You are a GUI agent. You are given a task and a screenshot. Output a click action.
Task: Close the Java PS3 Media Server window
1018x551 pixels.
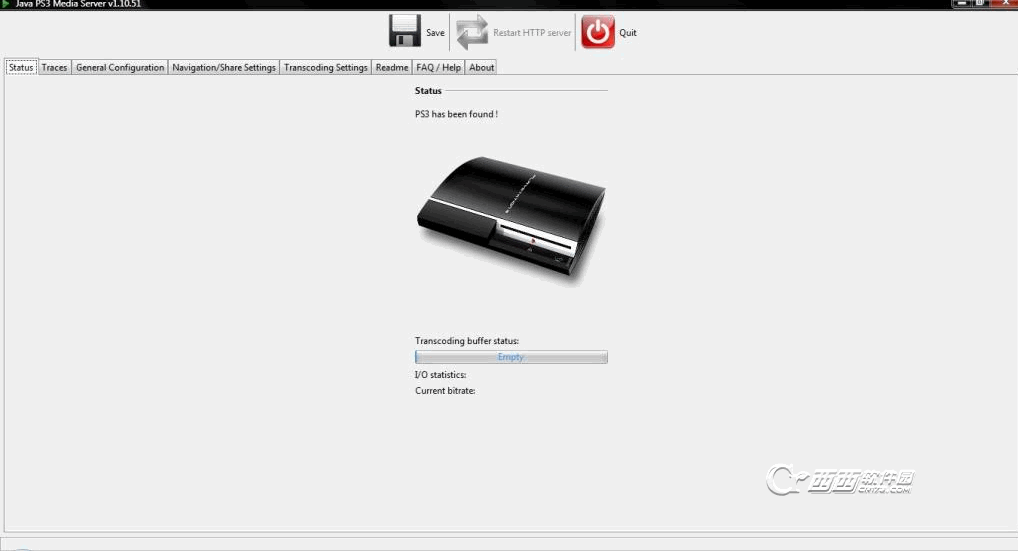point(1004,3)
